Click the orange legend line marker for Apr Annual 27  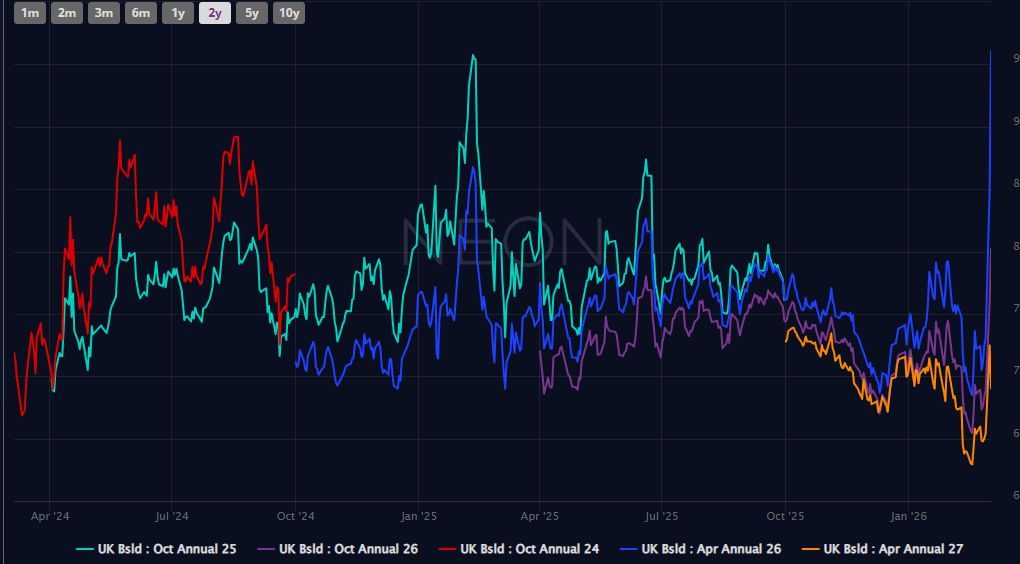pyautogui.click(x=810, y=549)
